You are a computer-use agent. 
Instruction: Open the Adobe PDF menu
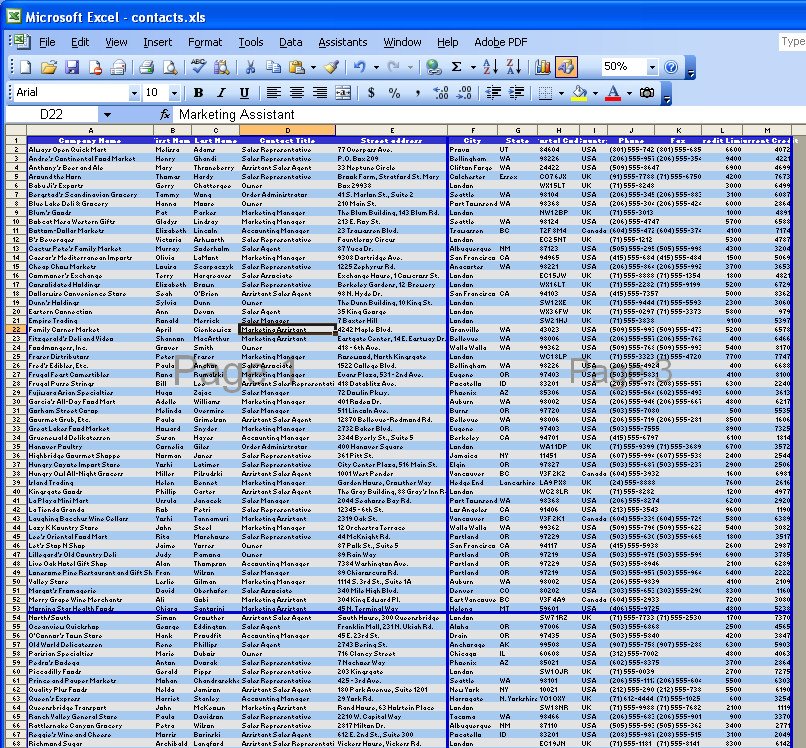tap(501, 42)
